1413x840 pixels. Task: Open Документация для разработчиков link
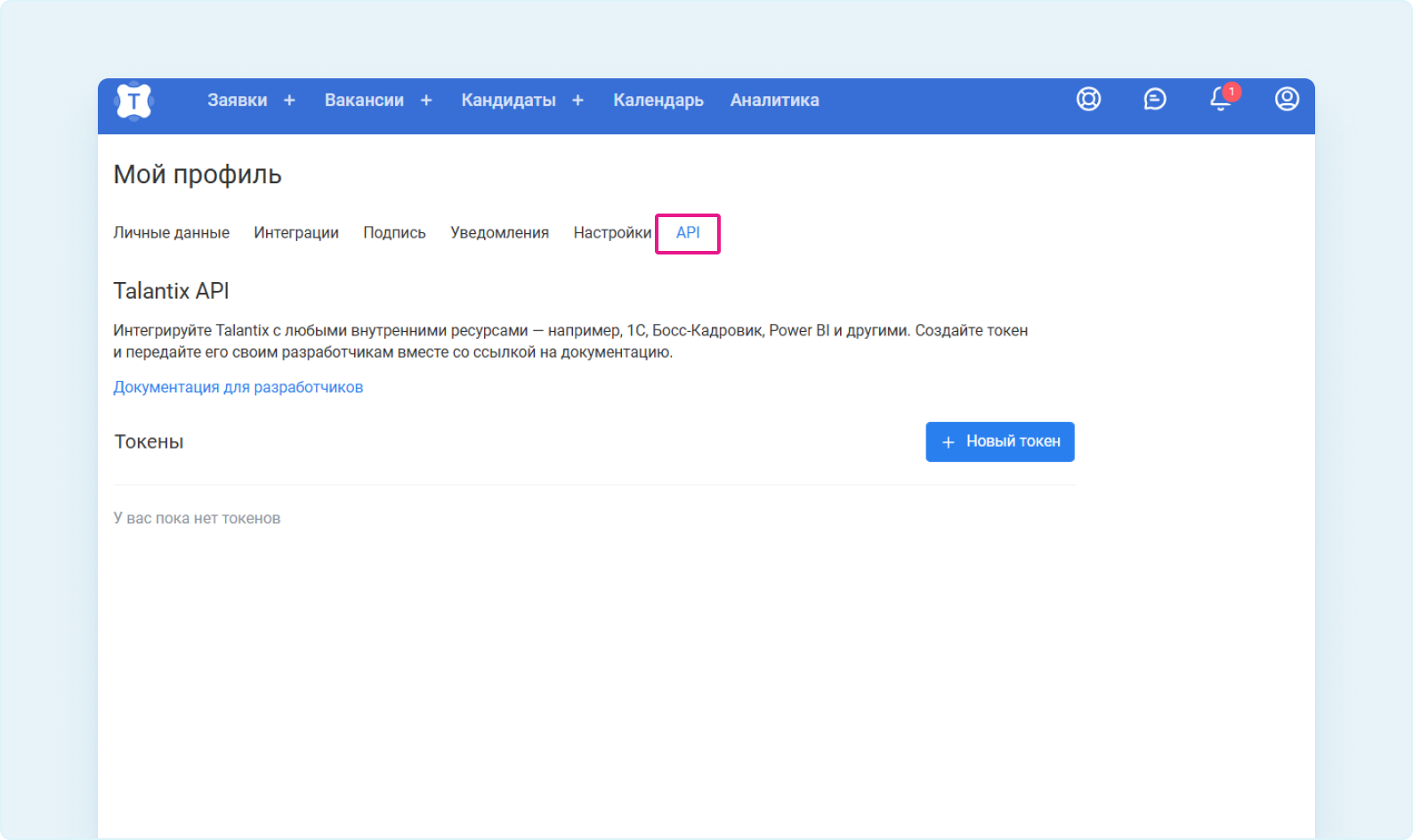coord(238,387)
